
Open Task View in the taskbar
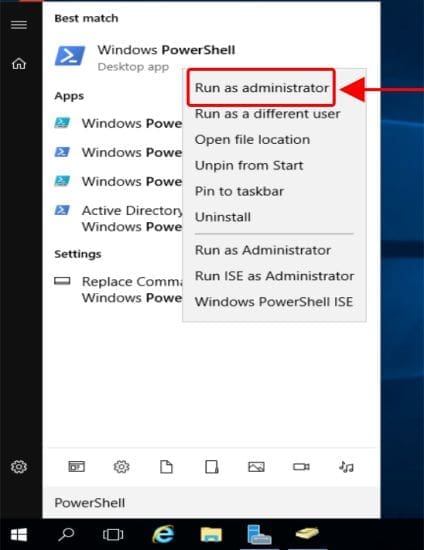pyautogui.click(x=113, y=535)
